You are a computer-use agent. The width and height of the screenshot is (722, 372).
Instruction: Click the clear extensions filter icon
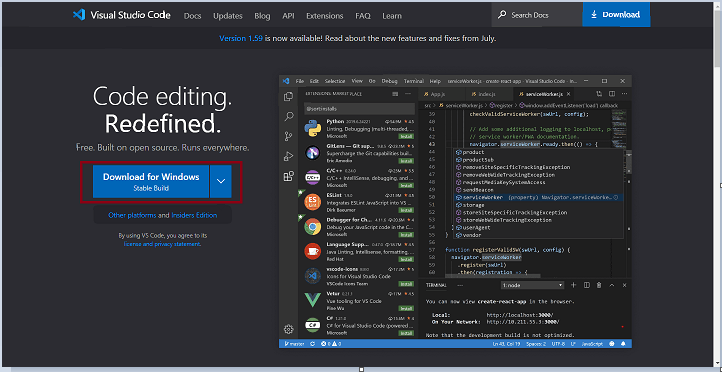tap(395, 94)
